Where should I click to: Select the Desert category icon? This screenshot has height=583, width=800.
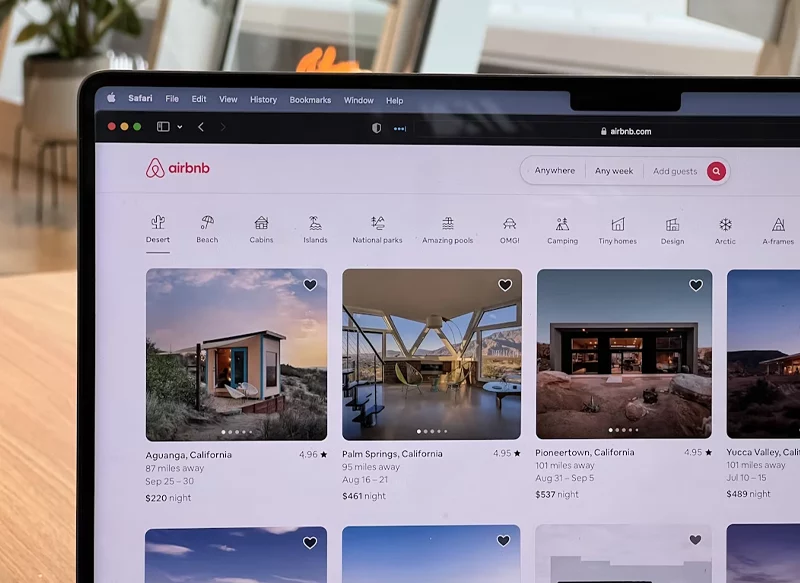(x=157, y=223)
